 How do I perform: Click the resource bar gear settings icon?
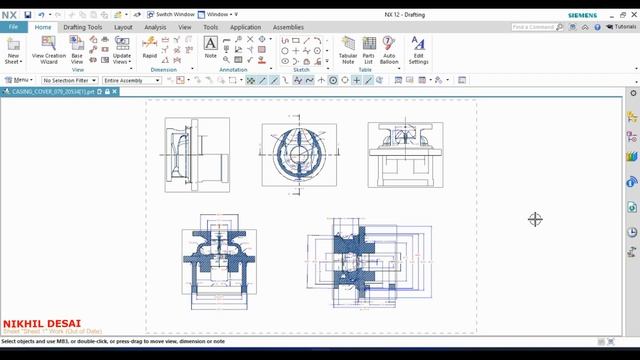tap(633, 93)
